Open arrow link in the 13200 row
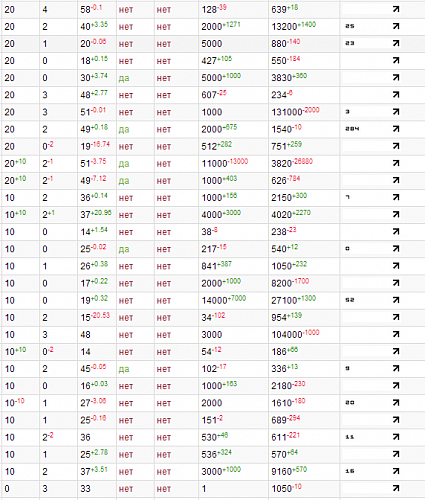This screenshot has width=425, height=500. point(396,26)
